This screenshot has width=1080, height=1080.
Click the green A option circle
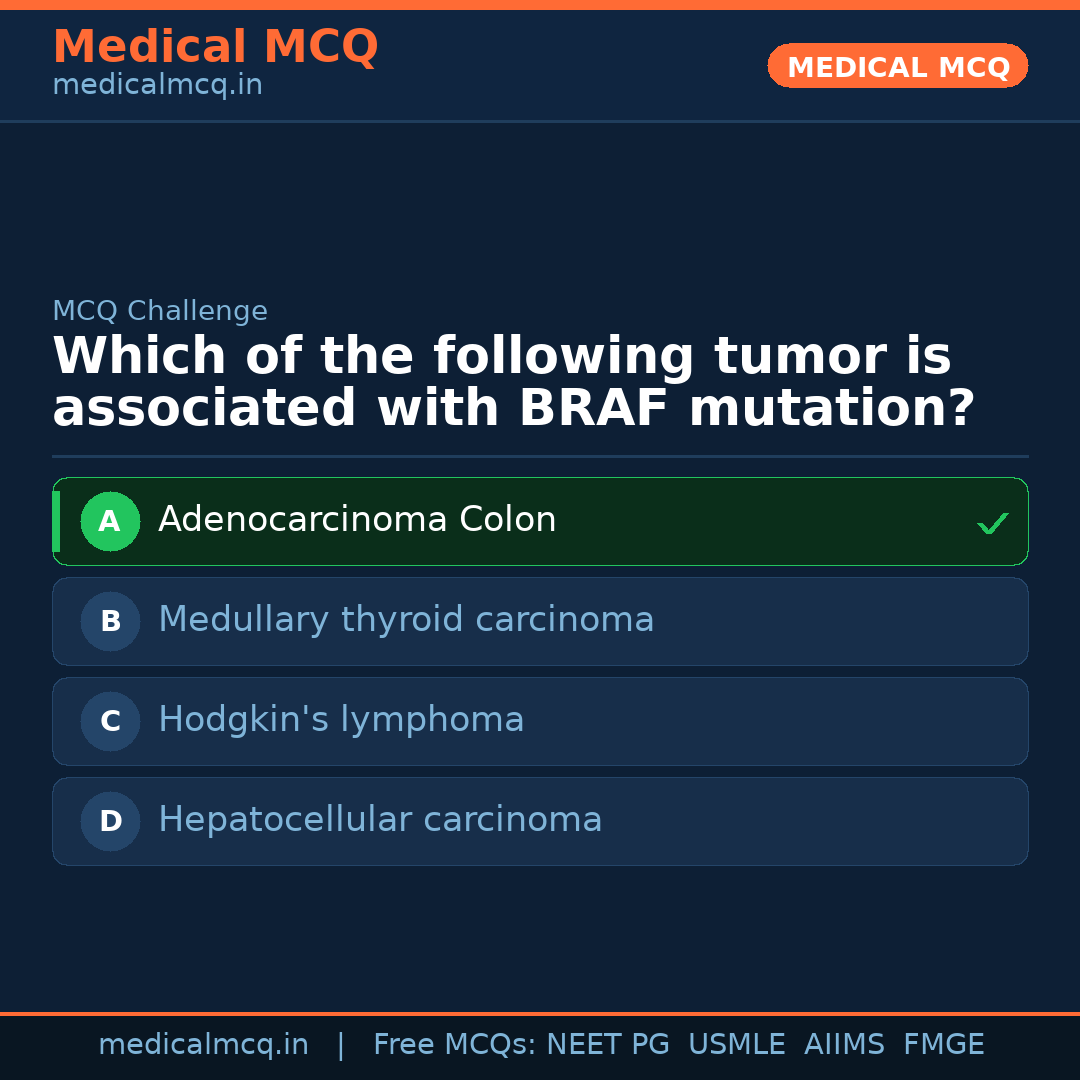tap(110, 521)
